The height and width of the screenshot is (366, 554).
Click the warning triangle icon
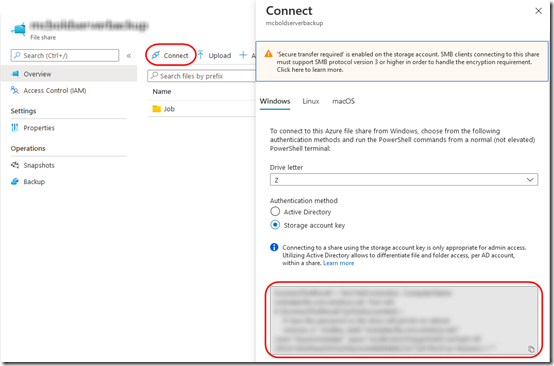pyautogui.click(x=269, y=54)
